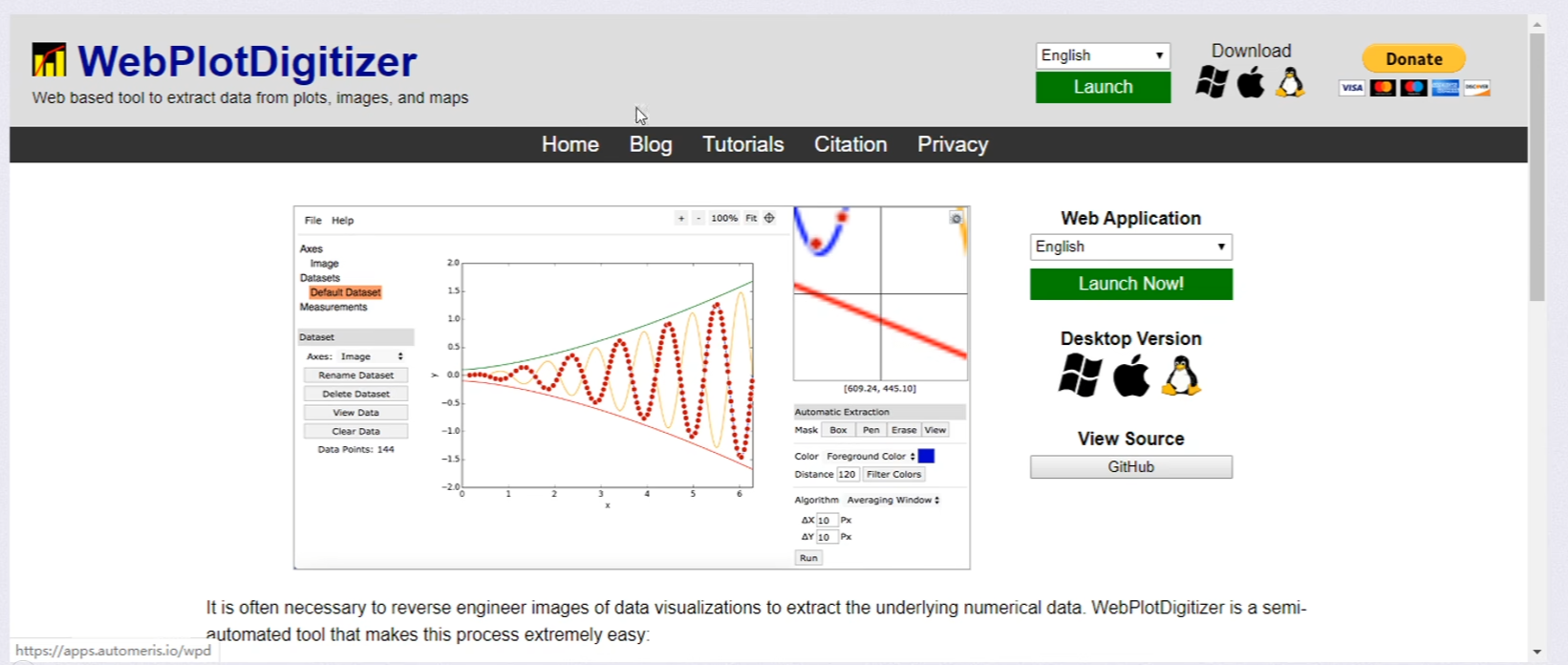Open Linux desktop version download

(x=1181, y=375)
